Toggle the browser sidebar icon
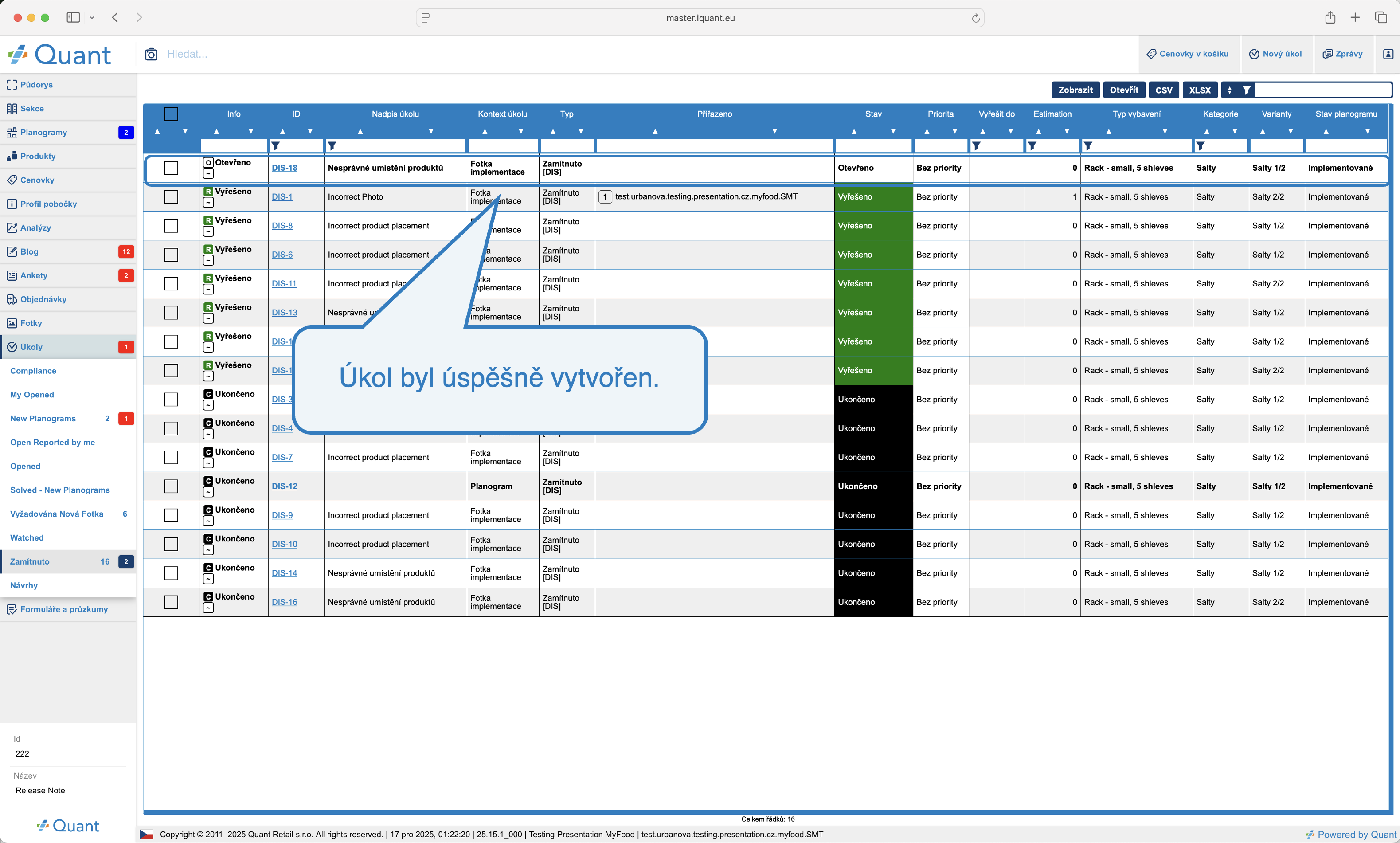Screen dimensions: 1400x843 pyautogui.click(x=73, y=18)
